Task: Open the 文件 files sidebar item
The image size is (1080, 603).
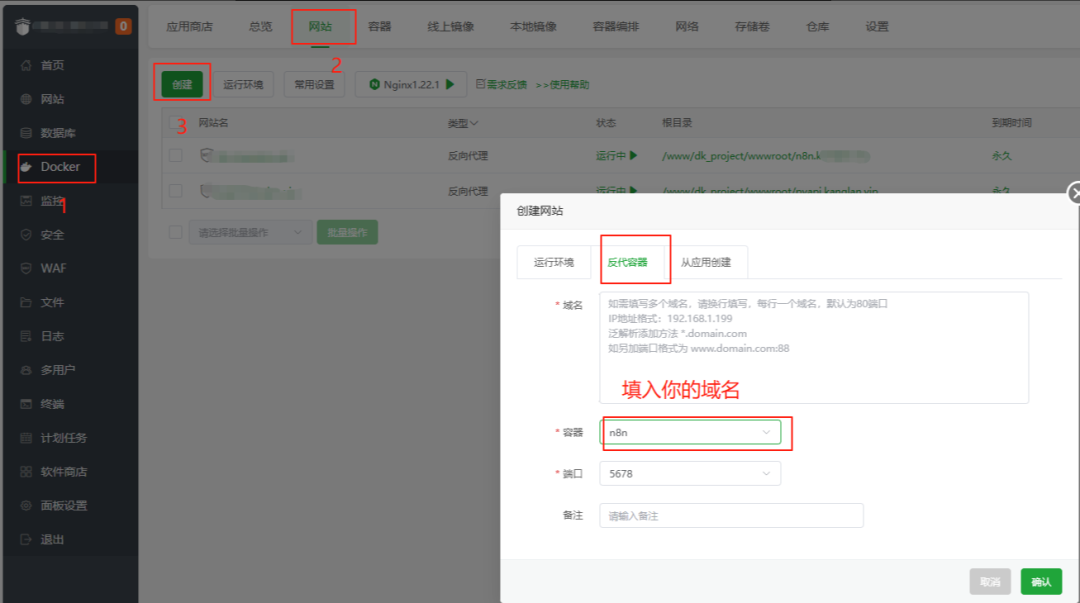Action: 52,303
